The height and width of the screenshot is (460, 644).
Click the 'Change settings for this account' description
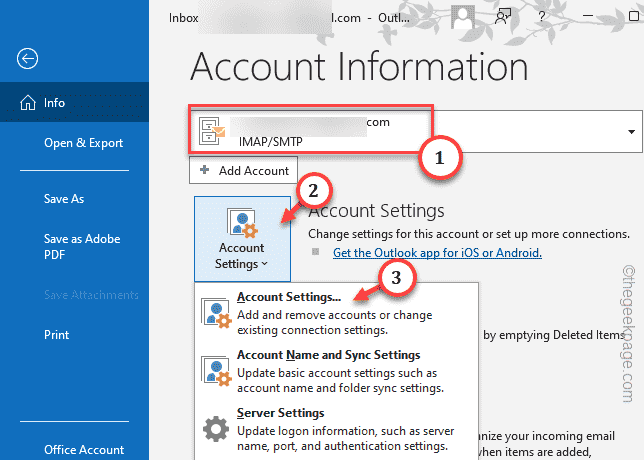click(469, 234)
